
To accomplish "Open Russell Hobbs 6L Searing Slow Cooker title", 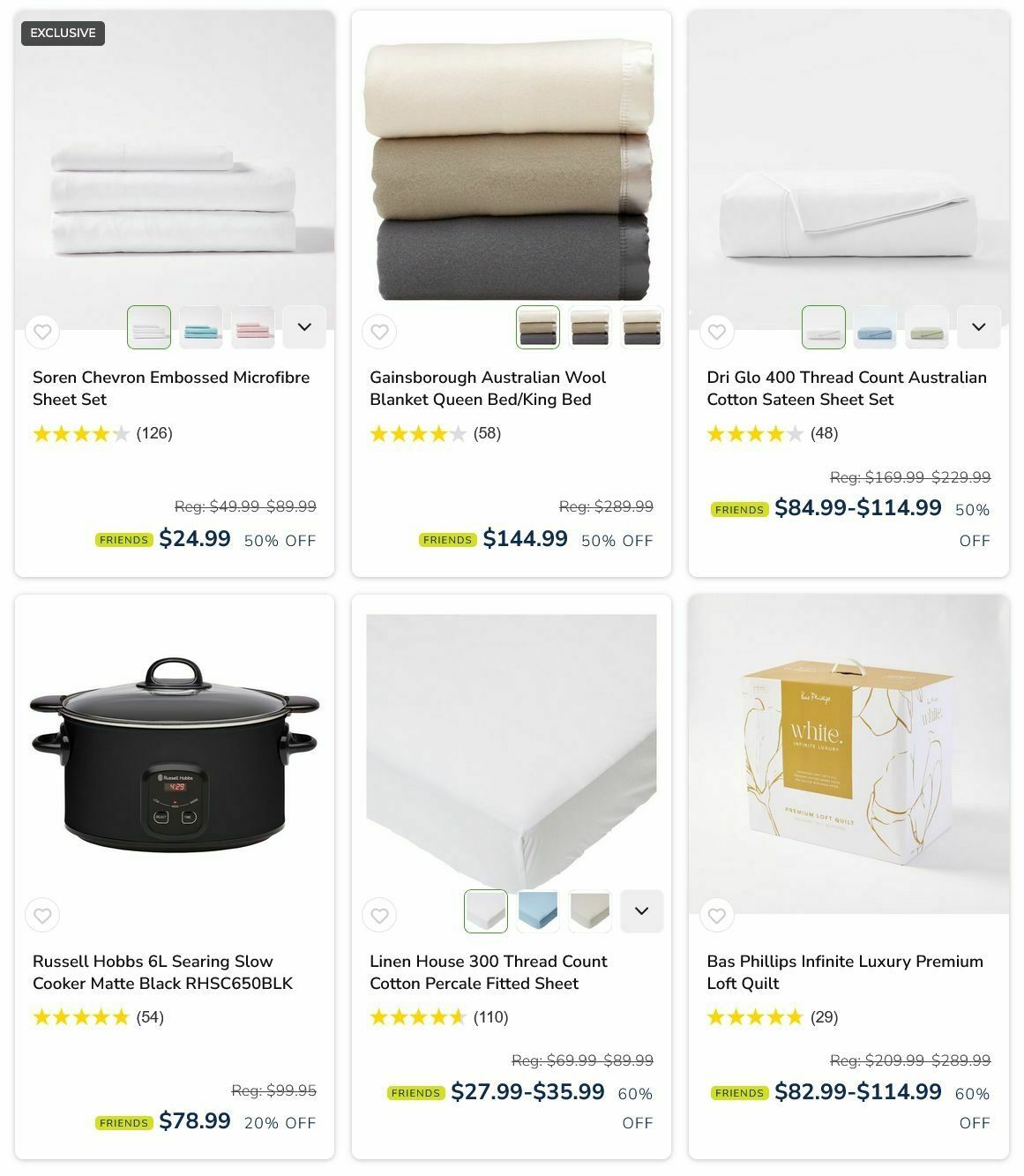I will [162, 972].
